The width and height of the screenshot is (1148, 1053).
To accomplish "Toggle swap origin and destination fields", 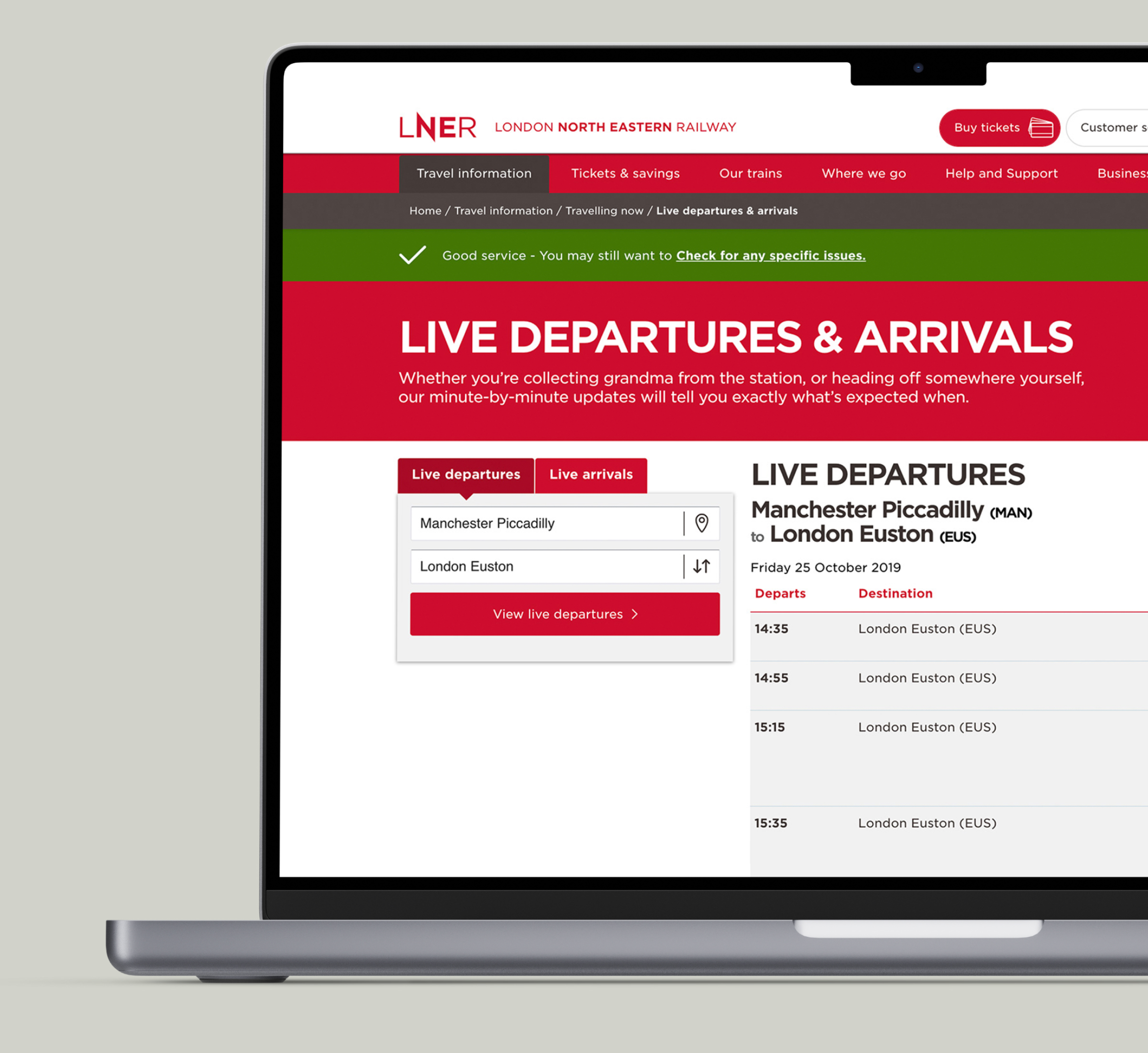I will click(702, 565).
